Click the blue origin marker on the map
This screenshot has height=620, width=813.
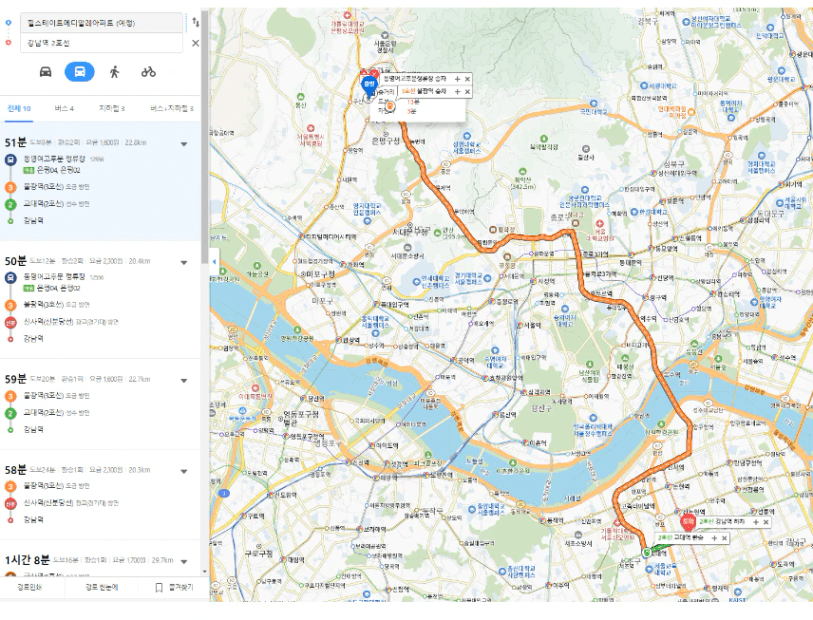(369, 86)
